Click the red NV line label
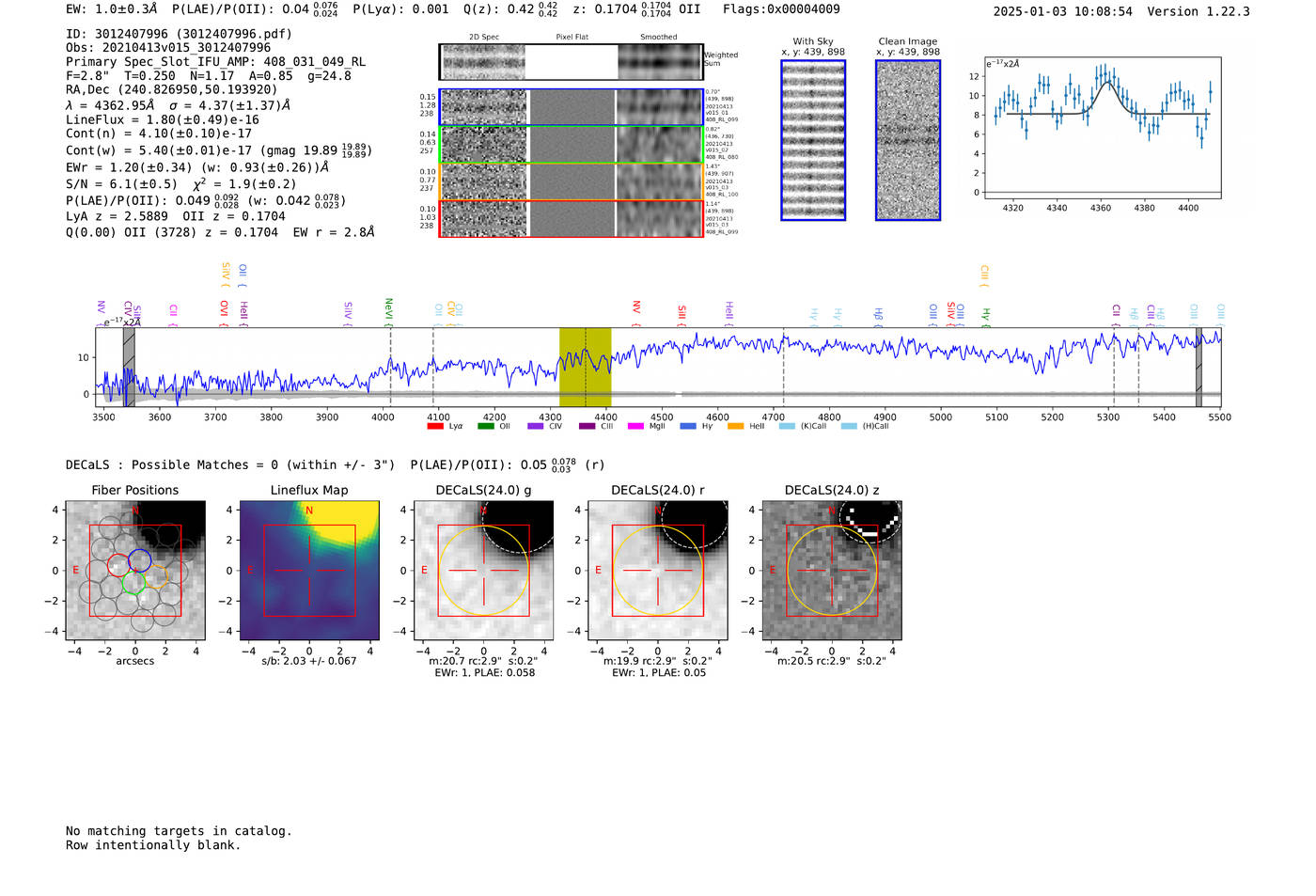Viewport: 1316px width, 896px height. click(x=636, y=311)
